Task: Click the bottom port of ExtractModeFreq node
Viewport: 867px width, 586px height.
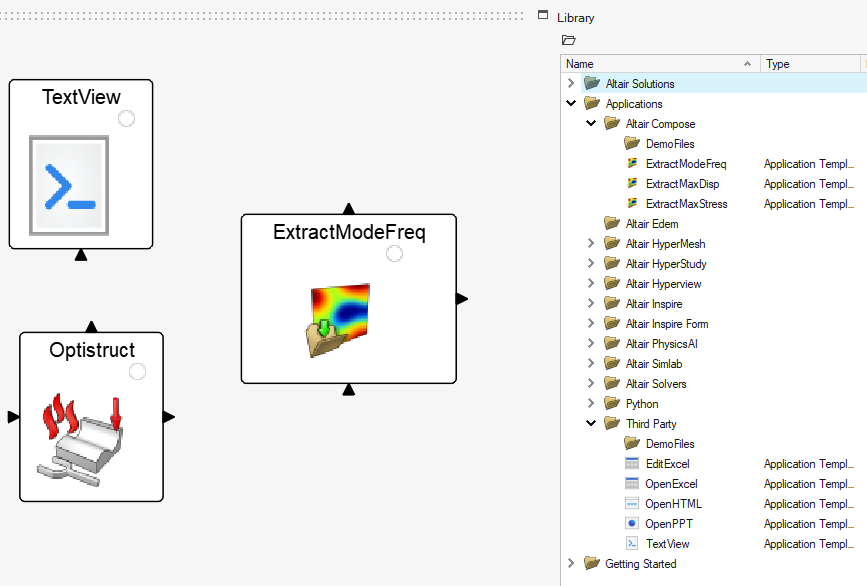Action: [348, 390]
